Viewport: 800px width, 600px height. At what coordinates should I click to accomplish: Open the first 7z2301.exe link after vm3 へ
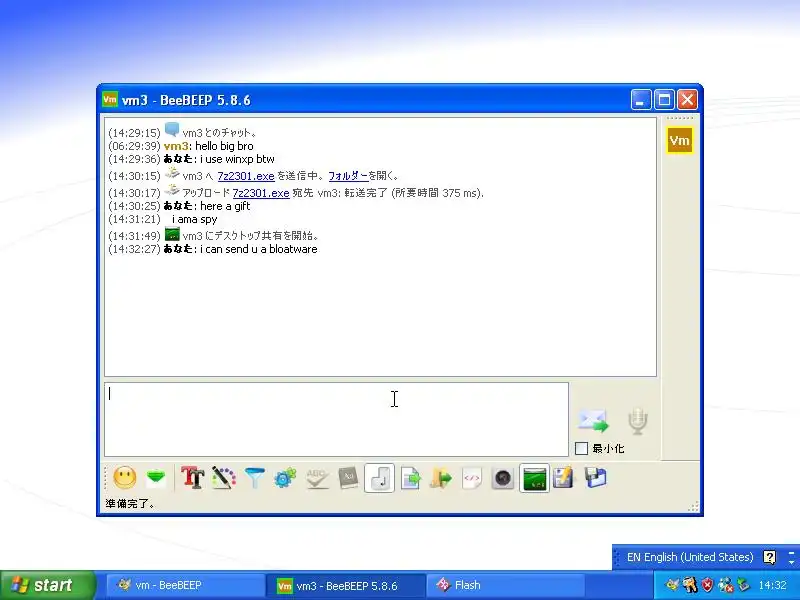click(x=246, y=176)
